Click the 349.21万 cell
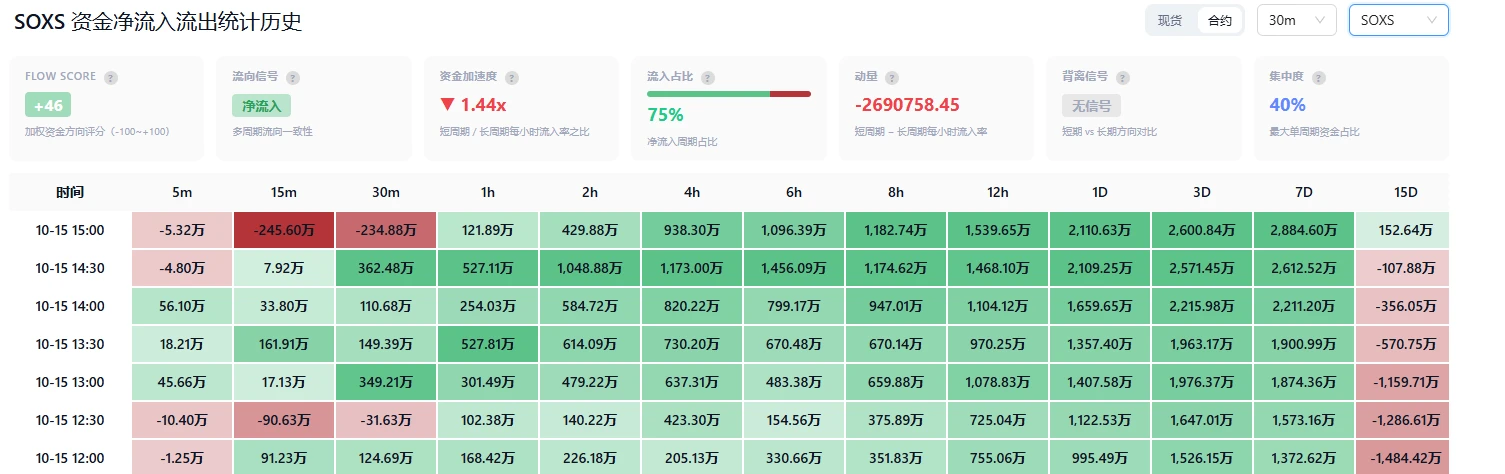This screenshot has height=474, width=1505. [386, 382]
